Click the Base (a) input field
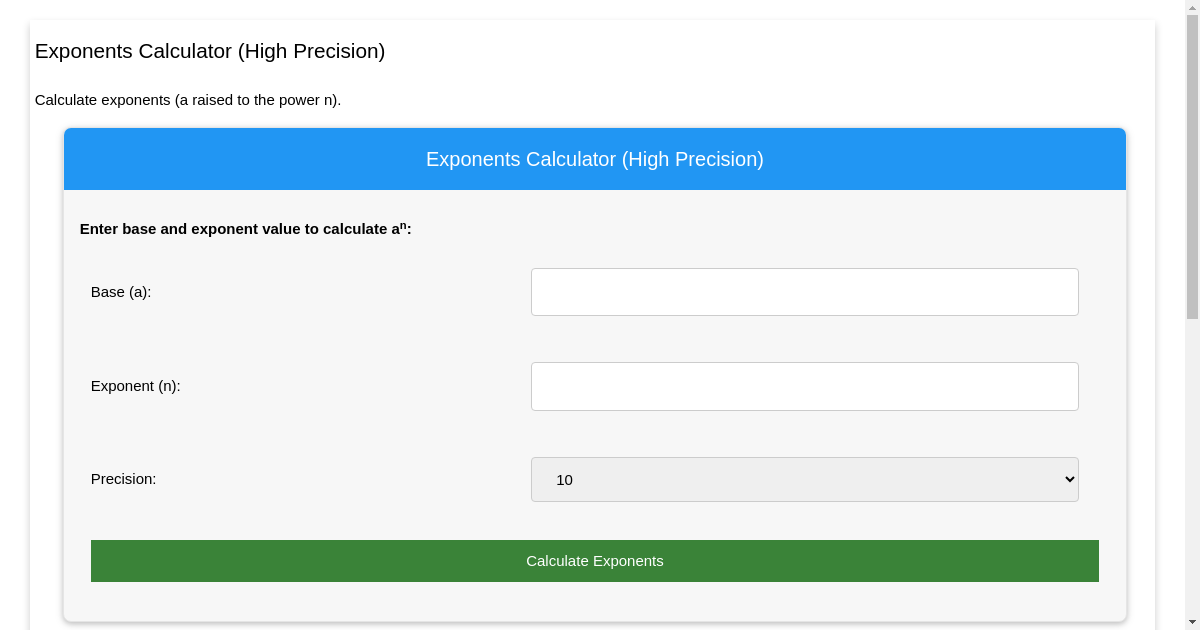1200x630 pixels. 804,291
